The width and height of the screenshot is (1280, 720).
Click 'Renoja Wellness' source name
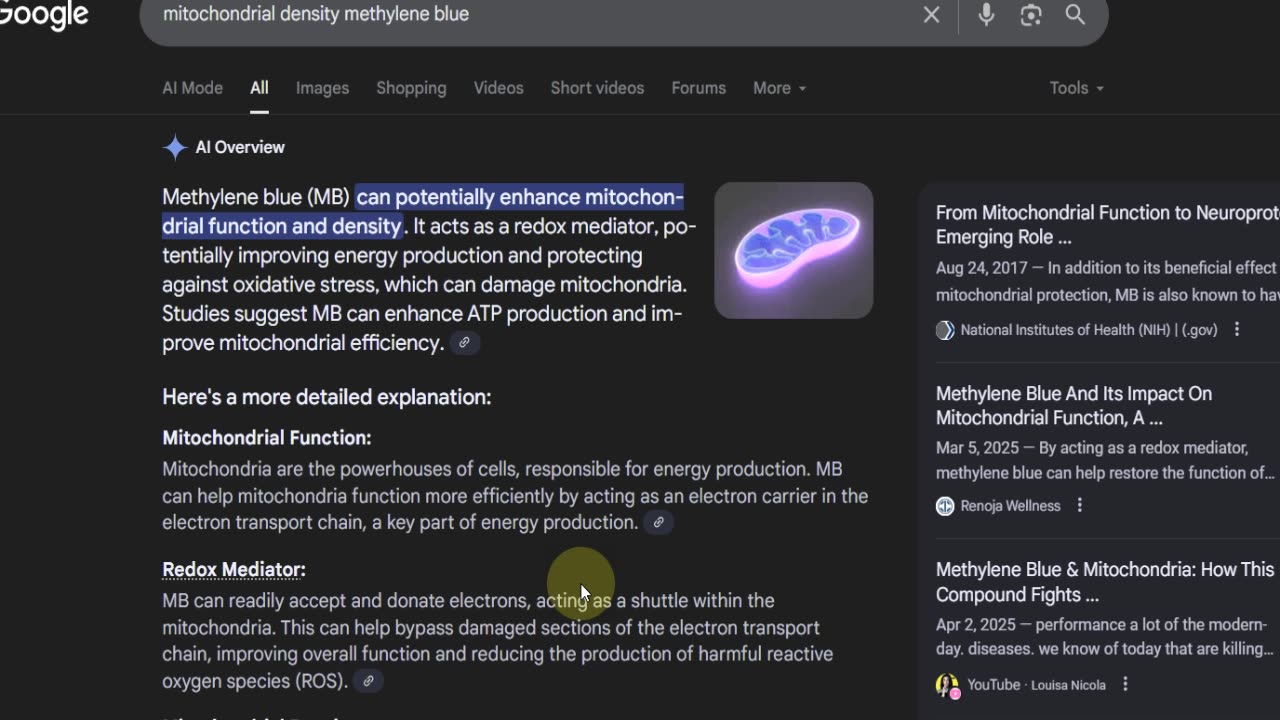pyautogui.click(x=1010, y=506)
